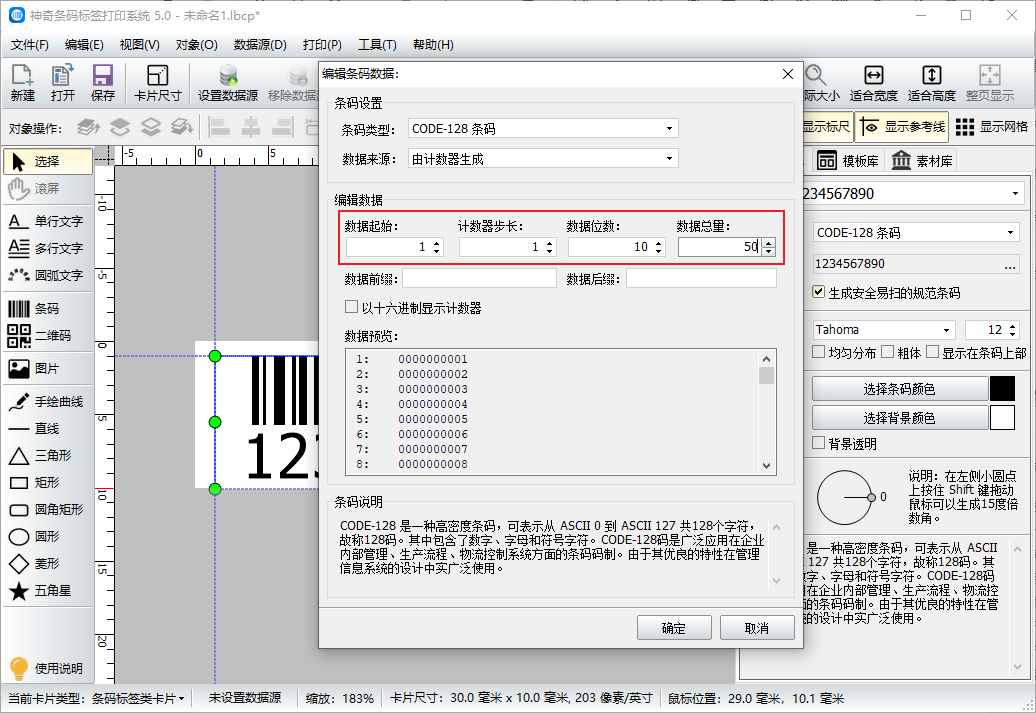Increase 数据起始 value with up arrow
The height and width of the screenshot is (713, 1036).
pyautogui.click(x=437, y=243)
